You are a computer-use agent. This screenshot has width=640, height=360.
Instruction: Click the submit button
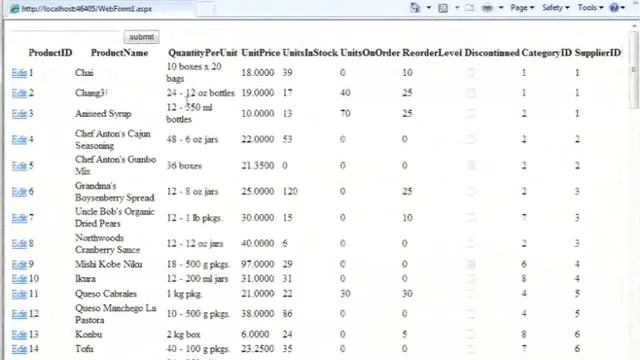[142, 37]
